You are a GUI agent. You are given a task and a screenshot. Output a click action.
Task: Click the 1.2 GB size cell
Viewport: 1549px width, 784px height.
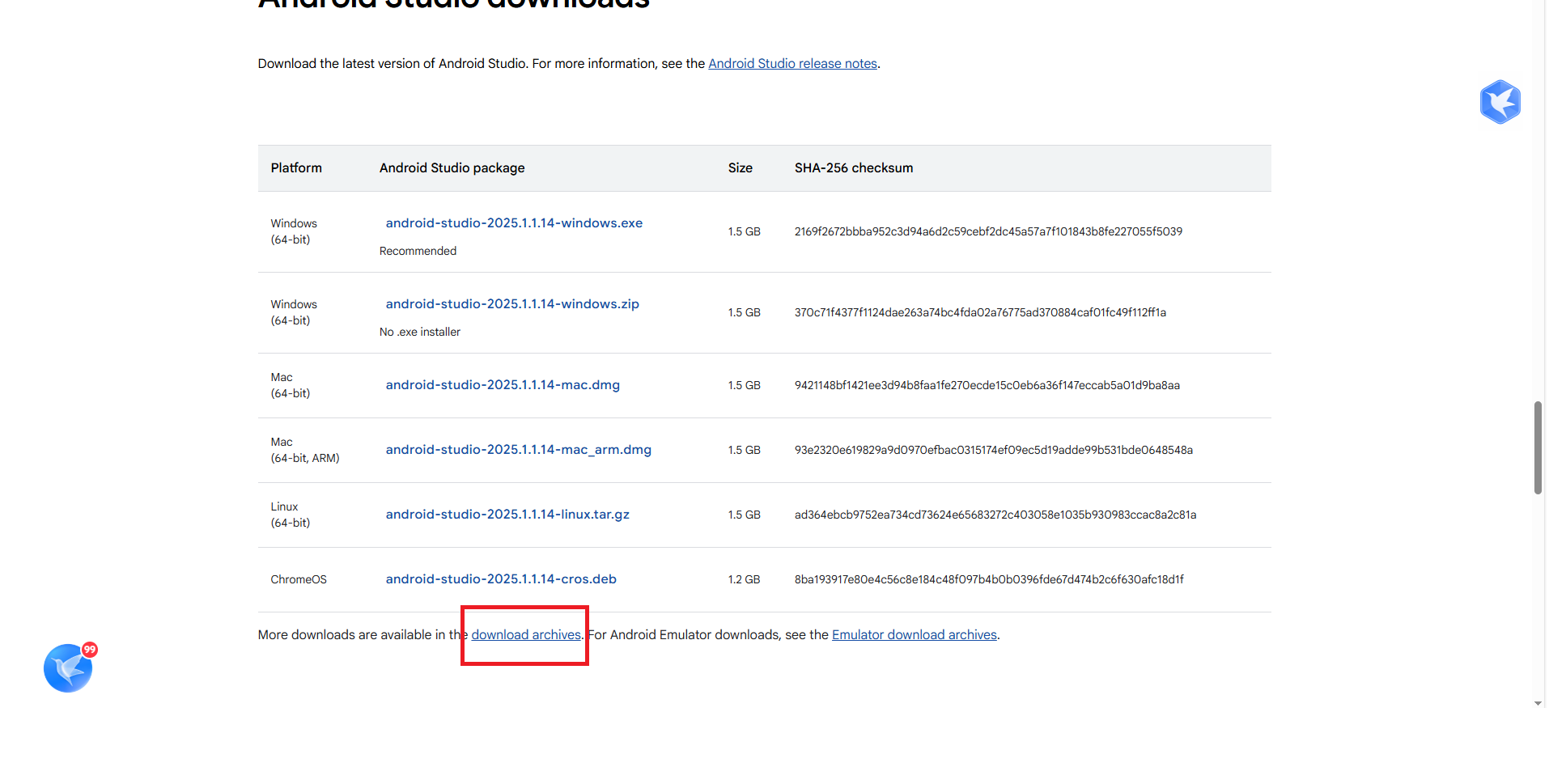[744, 579]
